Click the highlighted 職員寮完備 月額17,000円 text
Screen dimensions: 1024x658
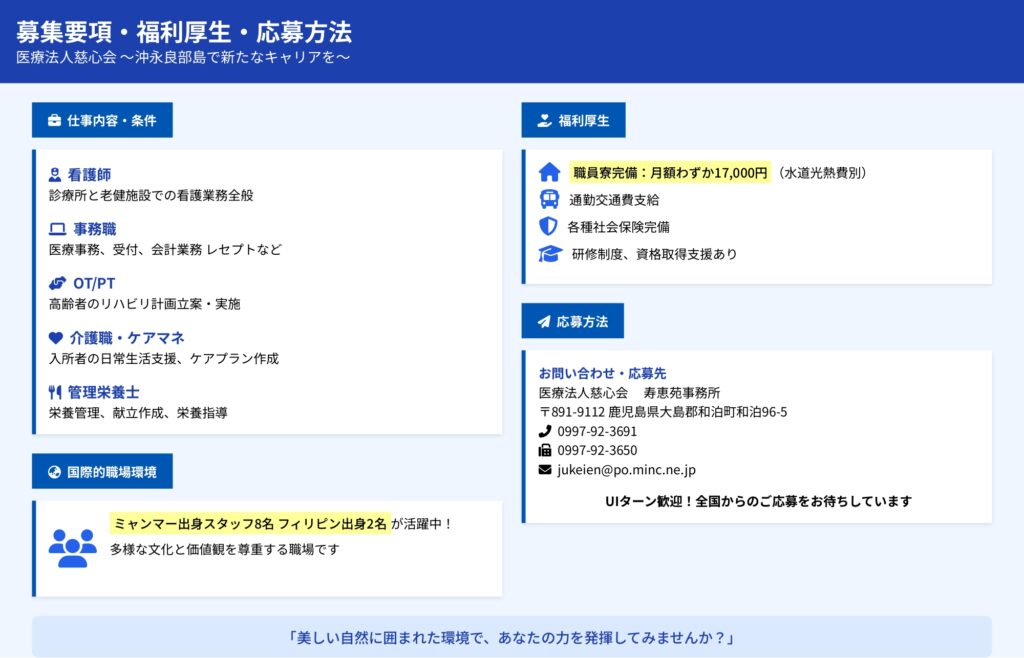pos(669,172)
